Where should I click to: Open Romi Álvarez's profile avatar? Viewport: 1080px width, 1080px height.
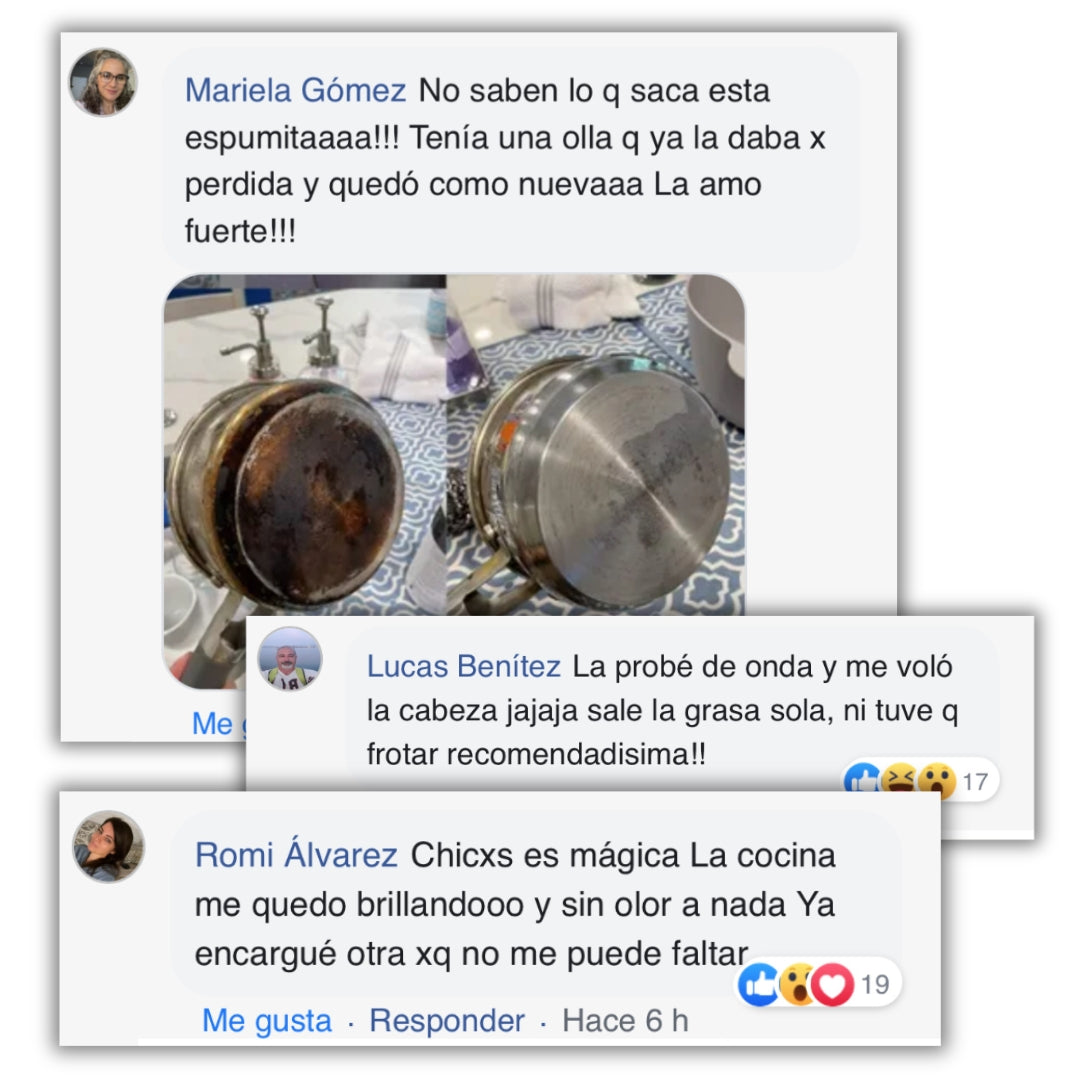tap(109, 847)
